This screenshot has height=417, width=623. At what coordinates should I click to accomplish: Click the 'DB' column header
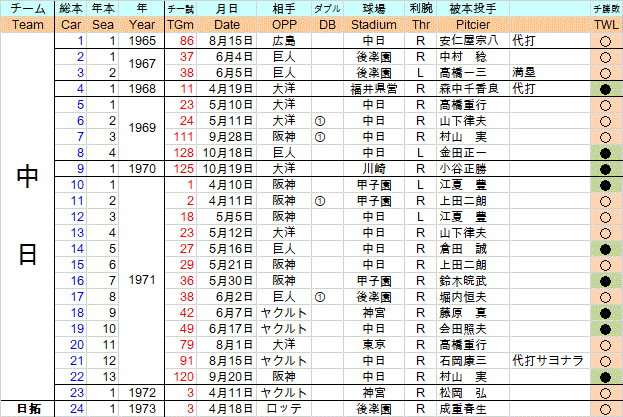pyautogui.click(x=327, y=25)
